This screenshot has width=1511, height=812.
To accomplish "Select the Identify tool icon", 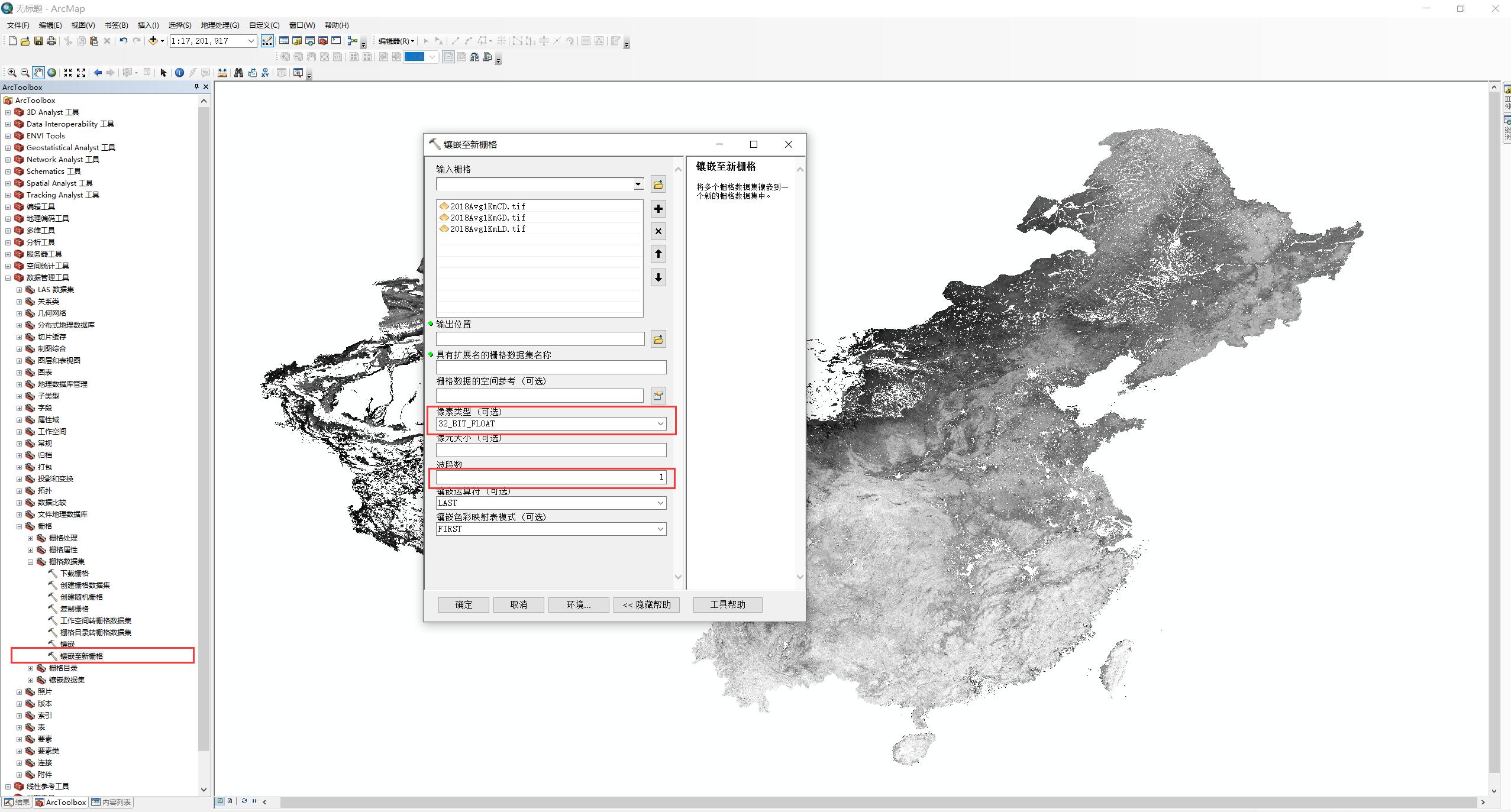I will click(x=179, y=73).
